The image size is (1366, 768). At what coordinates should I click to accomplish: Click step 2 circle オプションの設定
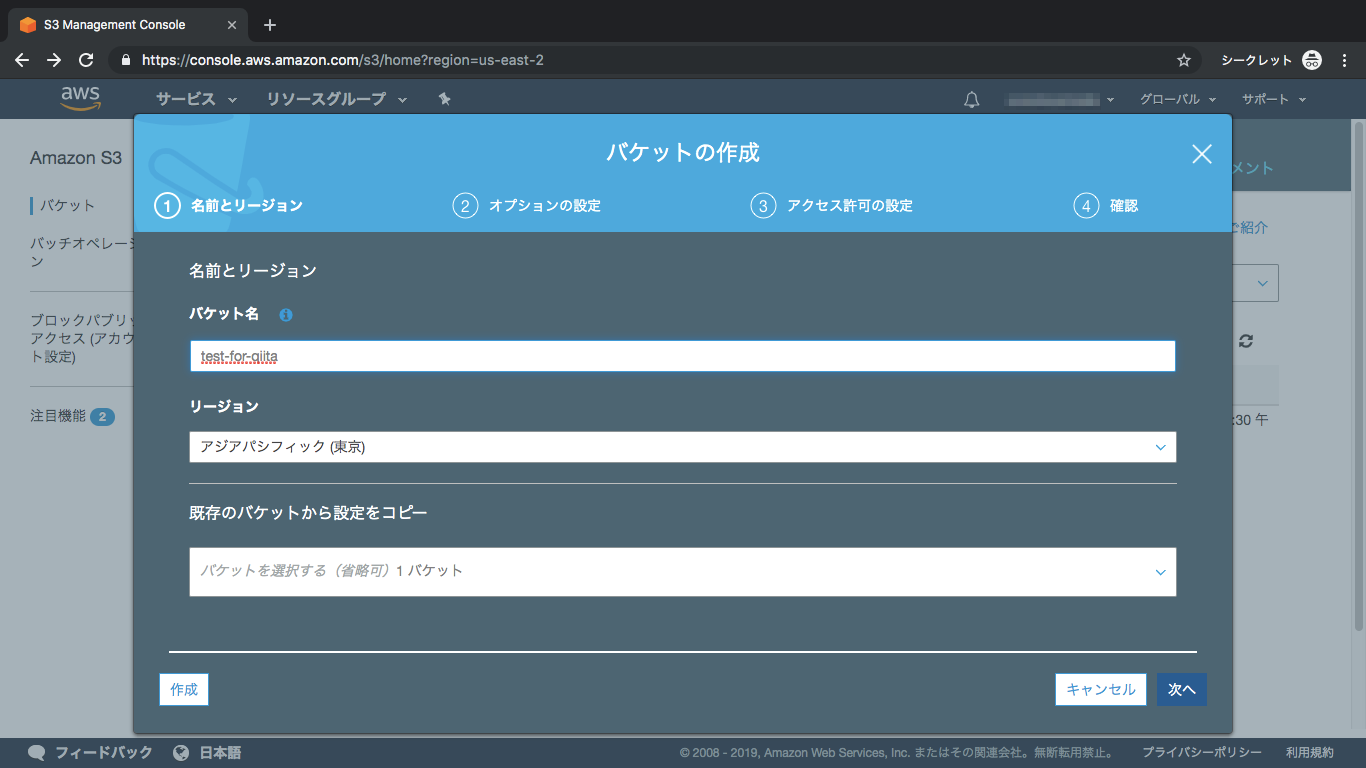click(464, 206)
